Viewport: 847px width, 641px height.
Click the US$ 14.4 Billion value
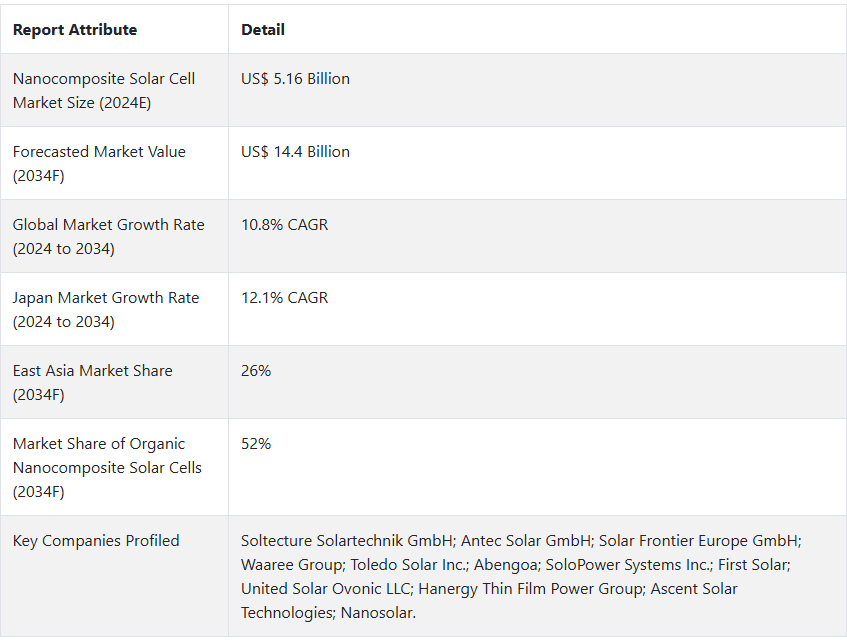point(295,152)
